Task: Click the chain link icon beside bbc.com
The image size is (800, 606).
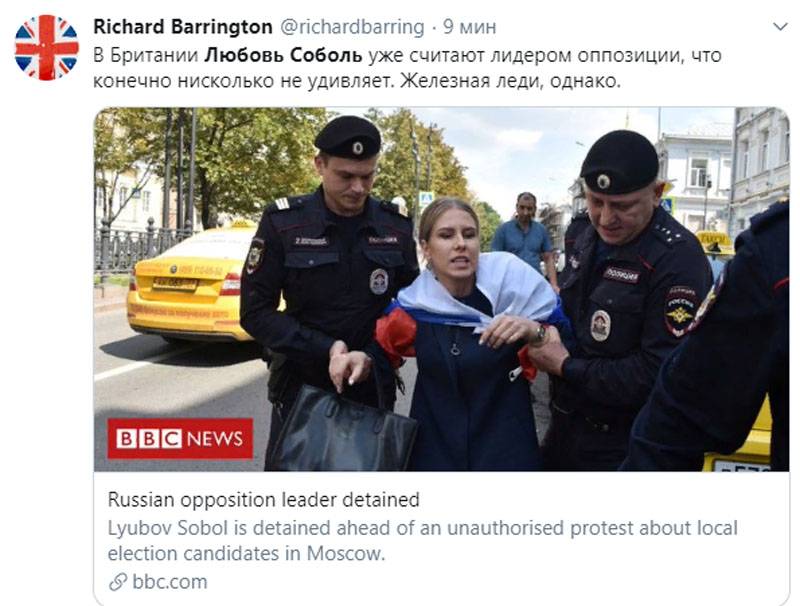Action: pos(117,582)
